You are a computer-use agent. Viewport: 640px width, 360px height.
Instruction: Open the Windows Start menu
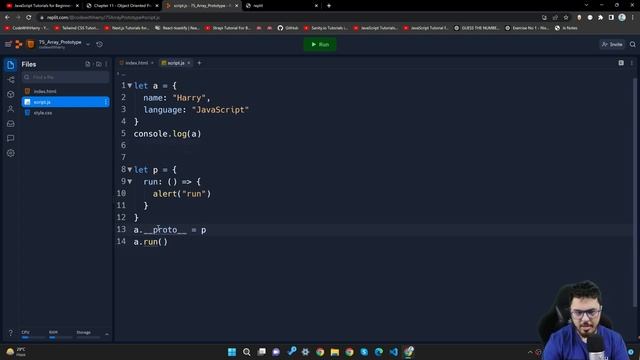click(232, 352)
